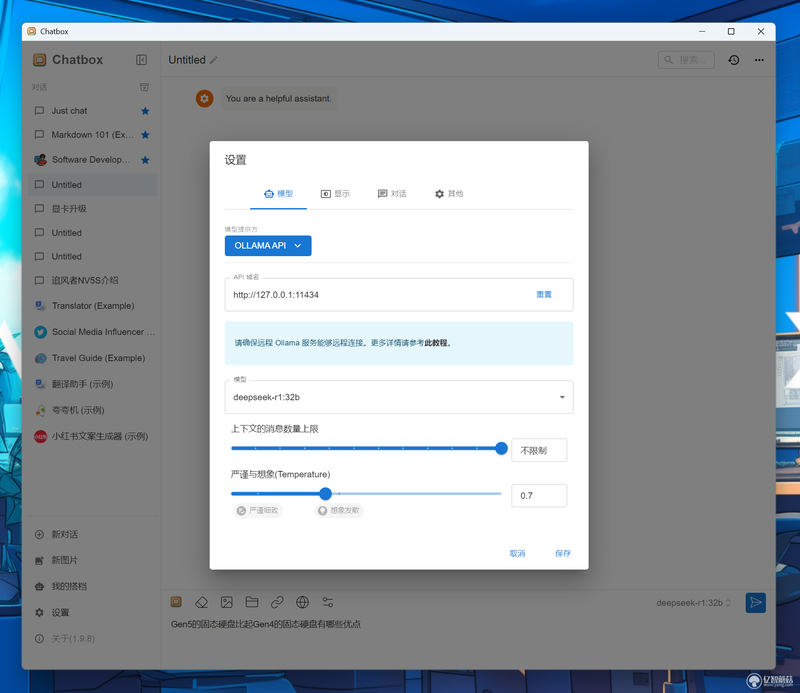Switch to the 模型 tab
This screenshot has width=800, height=693.
pyautogui.click(x=279, y=194)
